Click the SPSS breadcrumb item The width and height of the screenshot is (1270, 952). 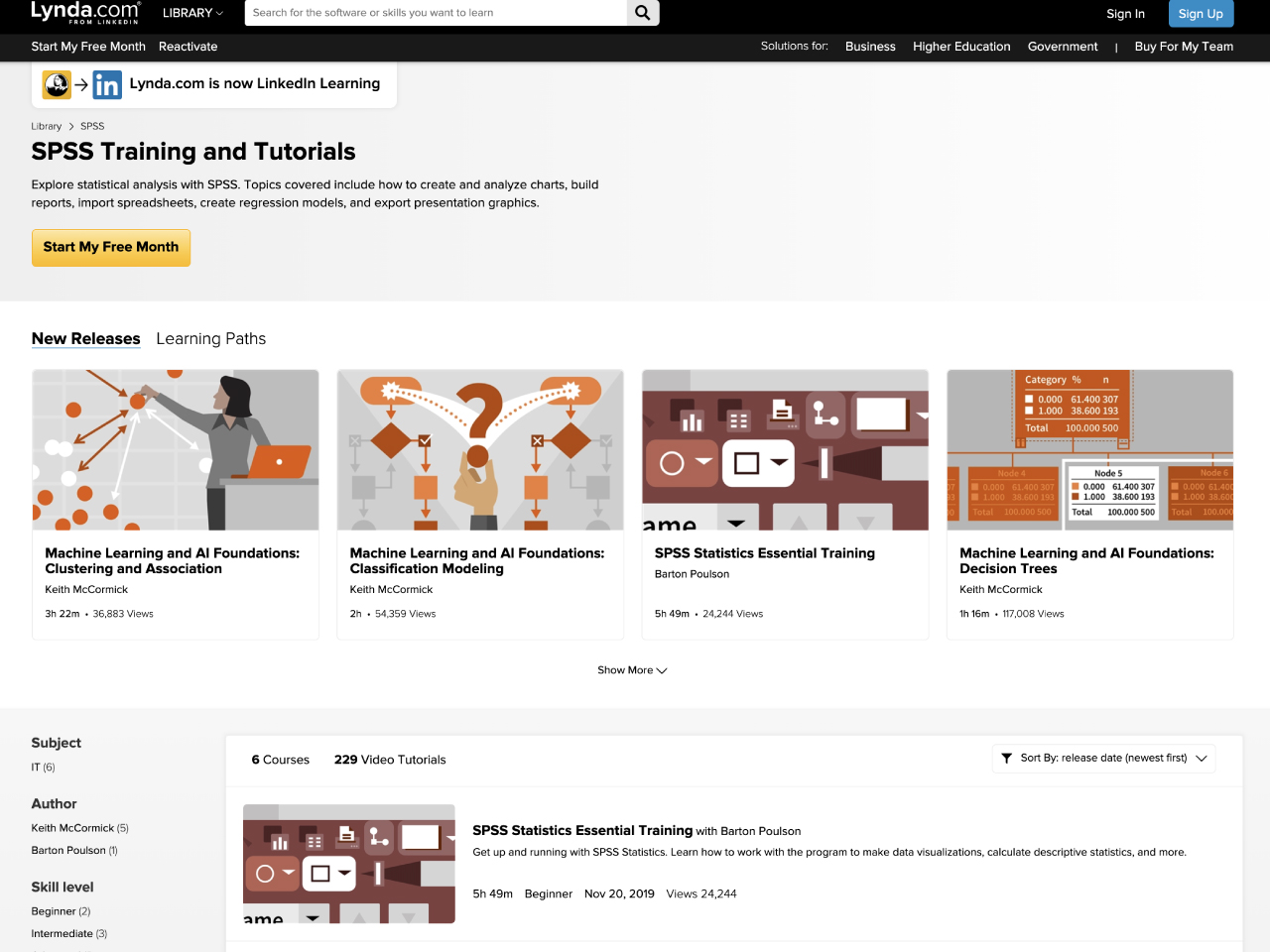click(92, 126)
